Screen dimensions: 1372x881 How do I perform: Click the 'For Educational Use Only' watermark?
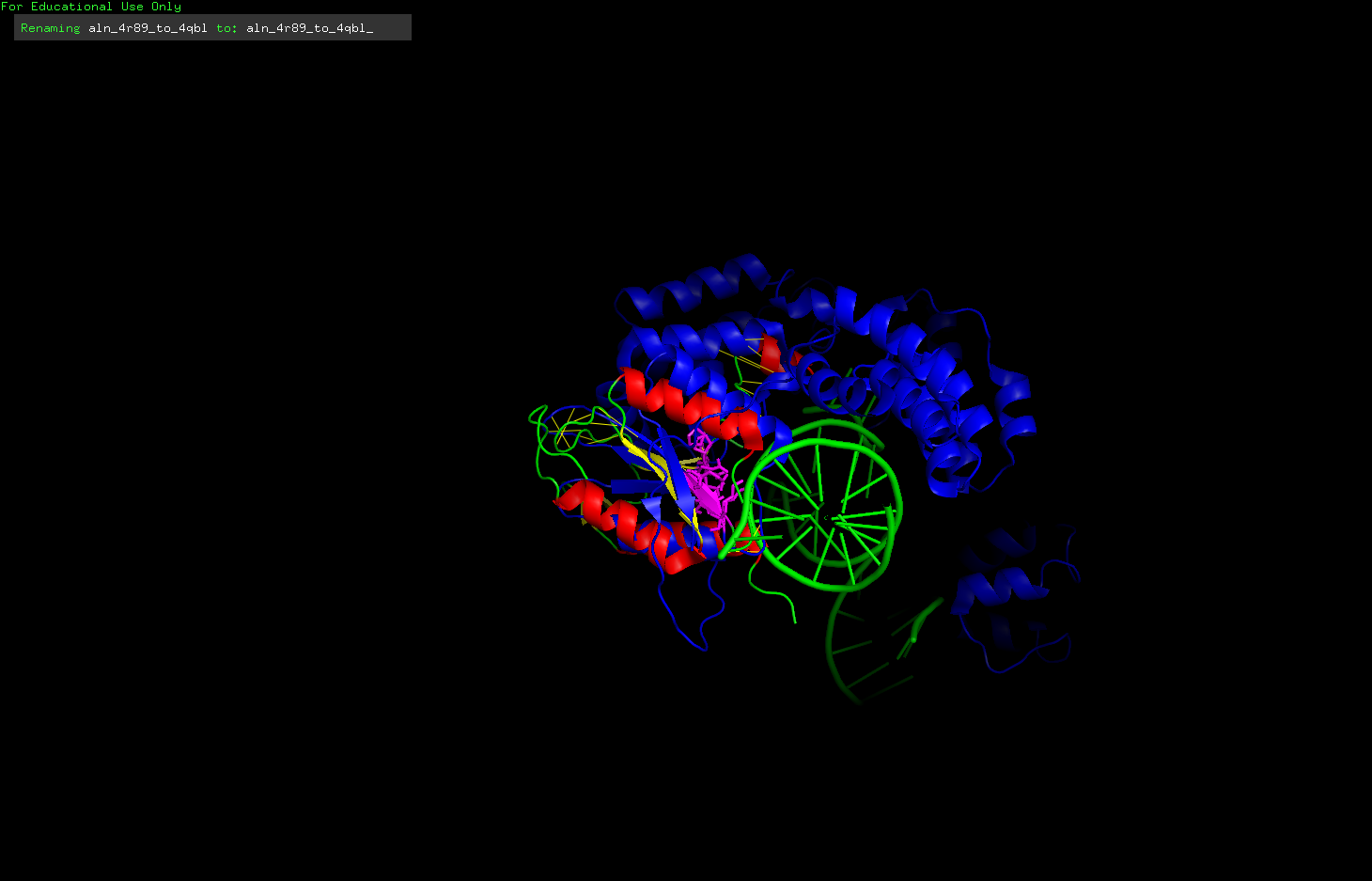coord(91,7)
